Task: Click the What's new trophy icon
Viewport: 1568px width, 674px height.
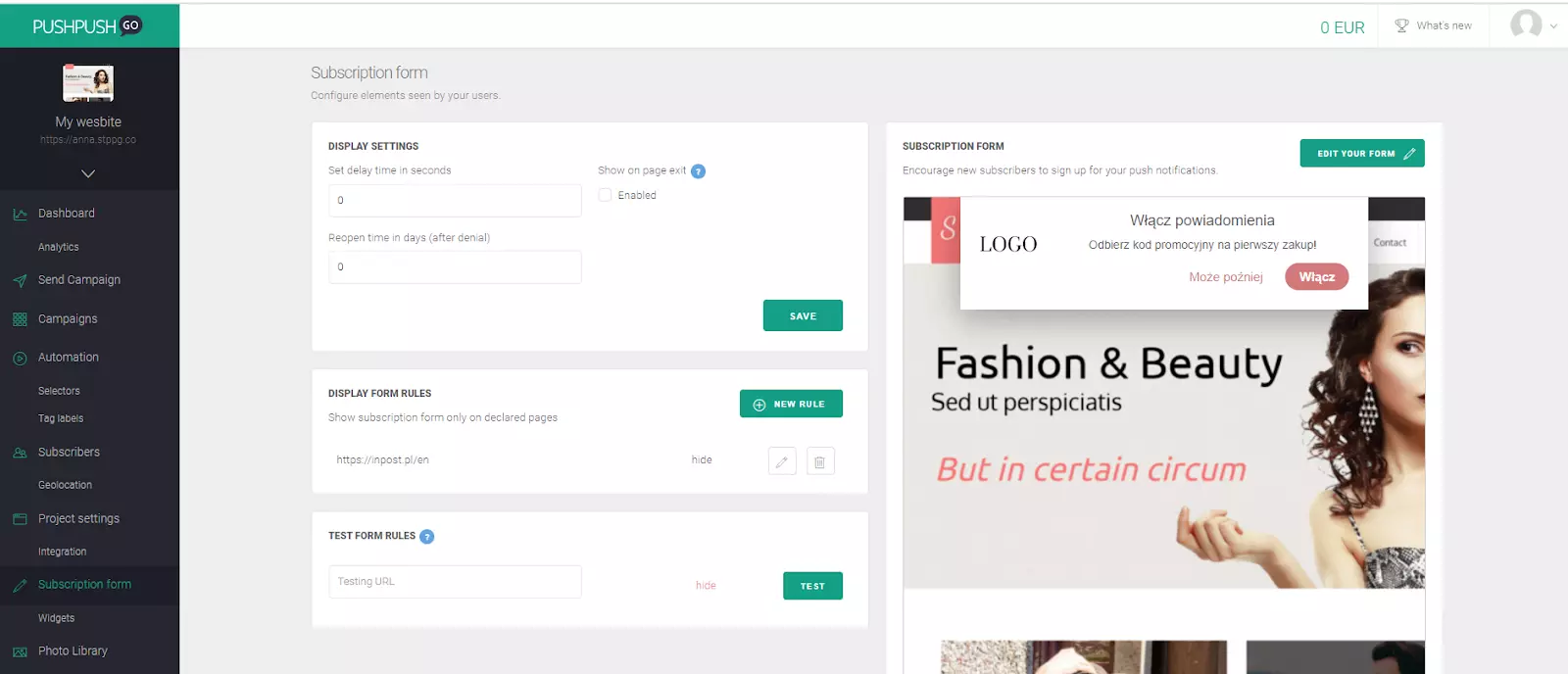Action: coord(1401,25)
